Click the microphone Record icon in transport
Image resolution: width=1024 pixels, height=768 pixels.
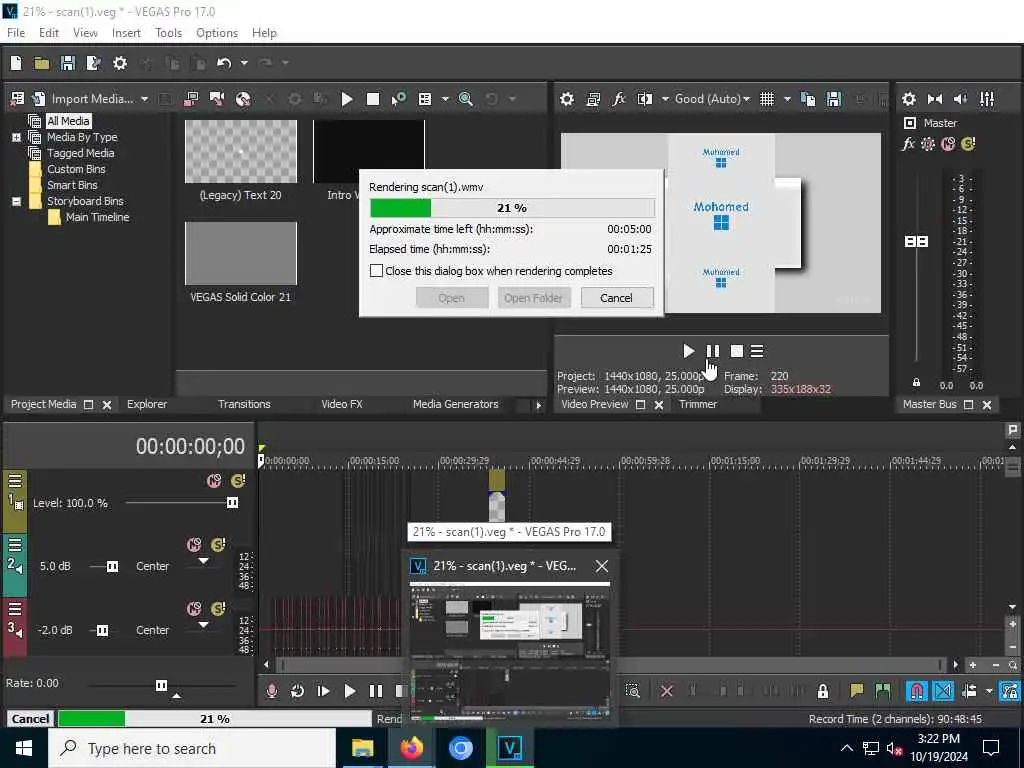(272, 691)
